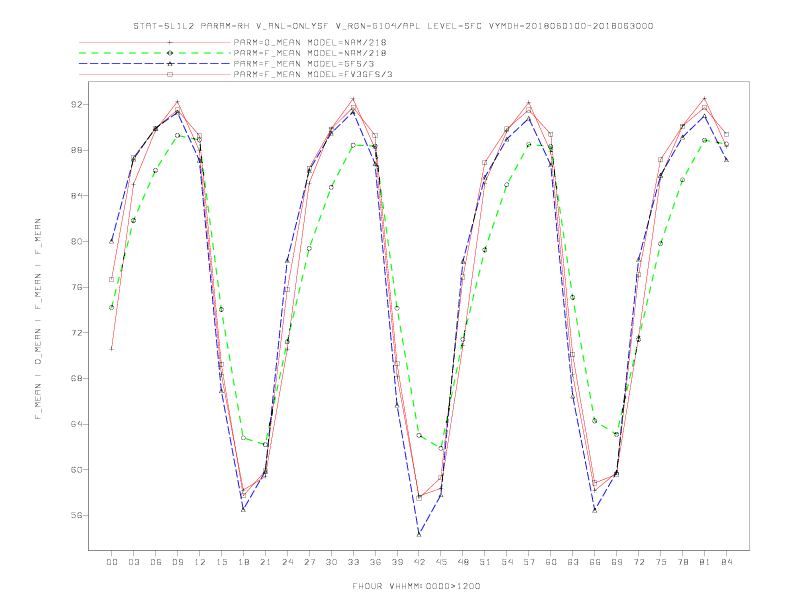792x612 pixels.
Task: Click the lowest blue triangle point at hour 42
Action: pyautogui.click(x=419, y=534)
